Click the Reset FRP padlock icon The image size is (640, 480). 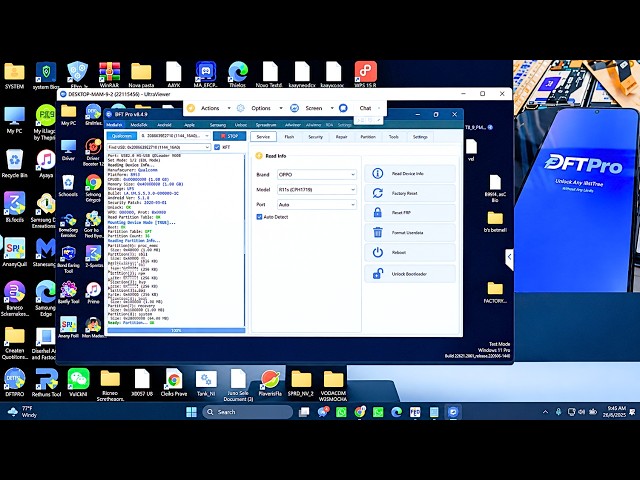coord(378,212)
